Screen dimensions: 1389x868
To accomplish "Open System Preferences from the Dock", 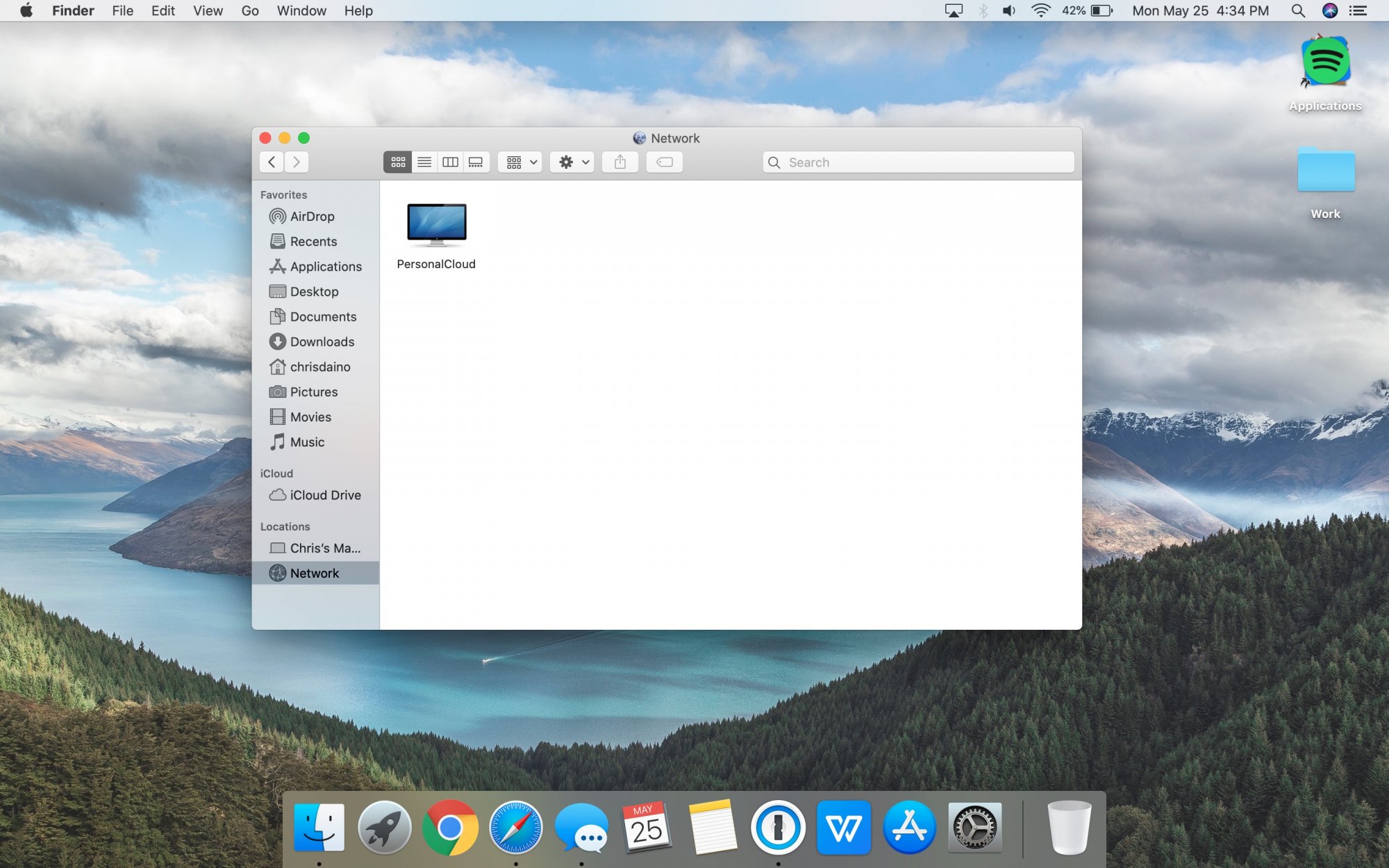I will point(975,827).
